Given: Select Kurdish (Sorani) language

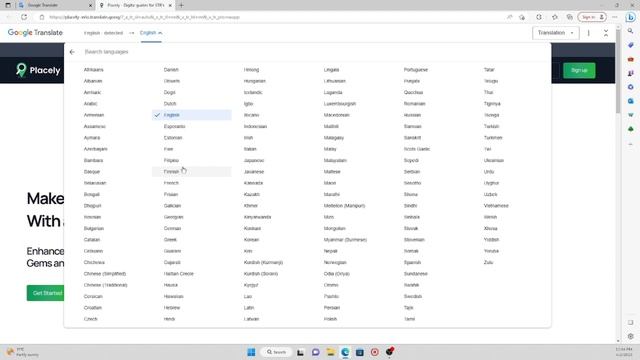Looking at the screenshot, I should (x=261, y=274).
